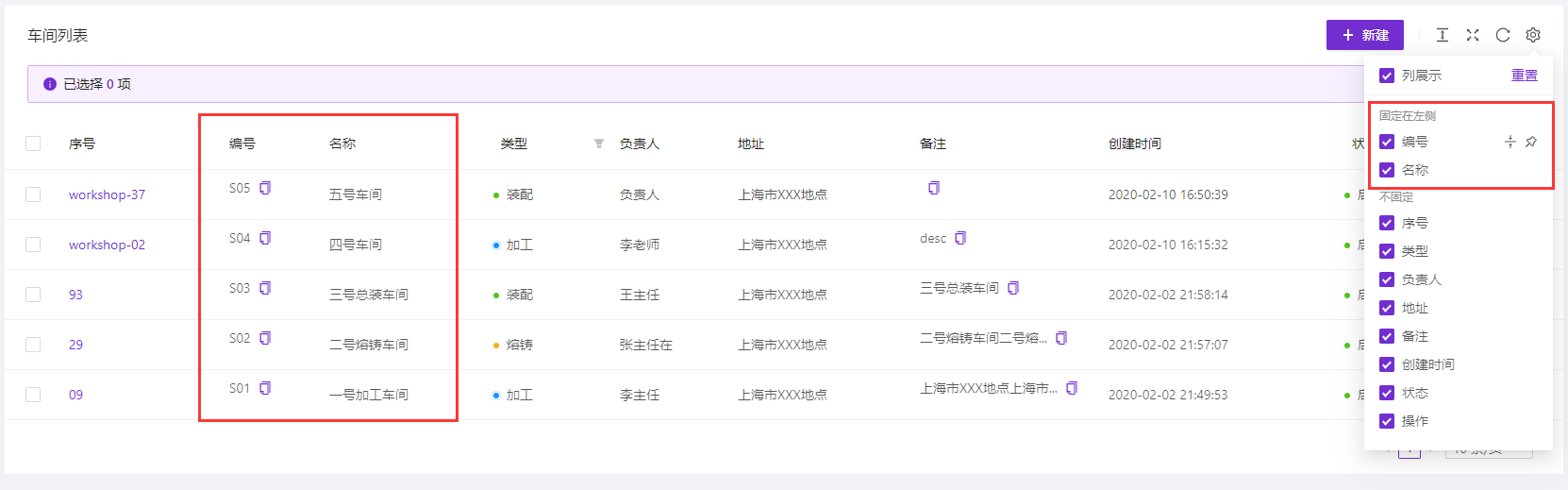
Task: Uncheck 负责人 in column settings
Action: pyautogui.click(x=1387, y=279)
